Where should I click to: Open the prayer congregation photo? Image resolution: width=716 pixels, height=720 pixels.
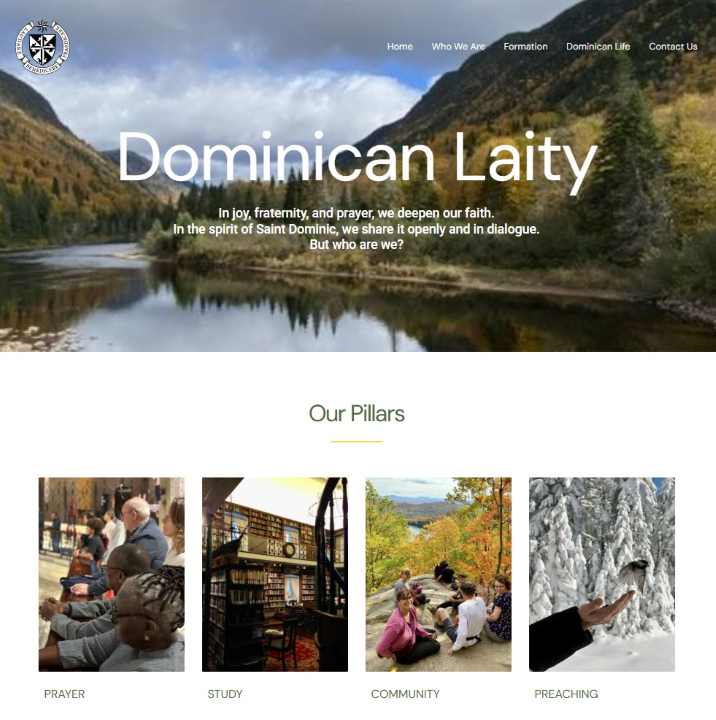pyautogui.click(x=112, y=574)
